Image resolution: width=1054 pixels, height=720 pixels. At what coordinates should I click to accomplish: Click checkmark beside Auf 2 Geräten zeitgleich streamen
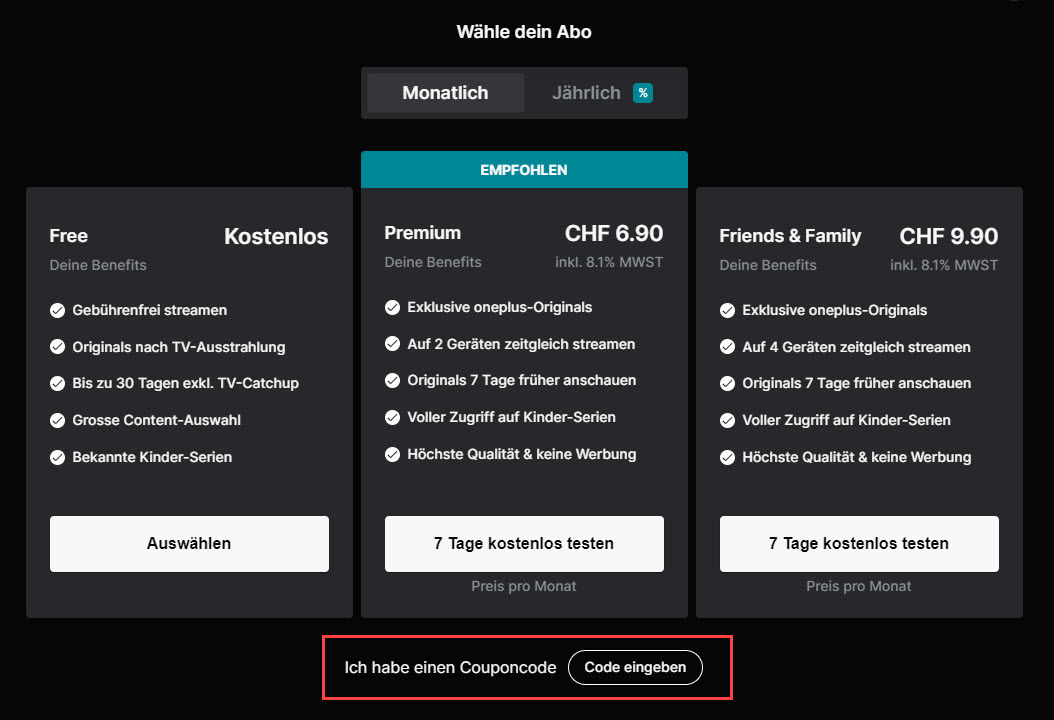(393, 344)
